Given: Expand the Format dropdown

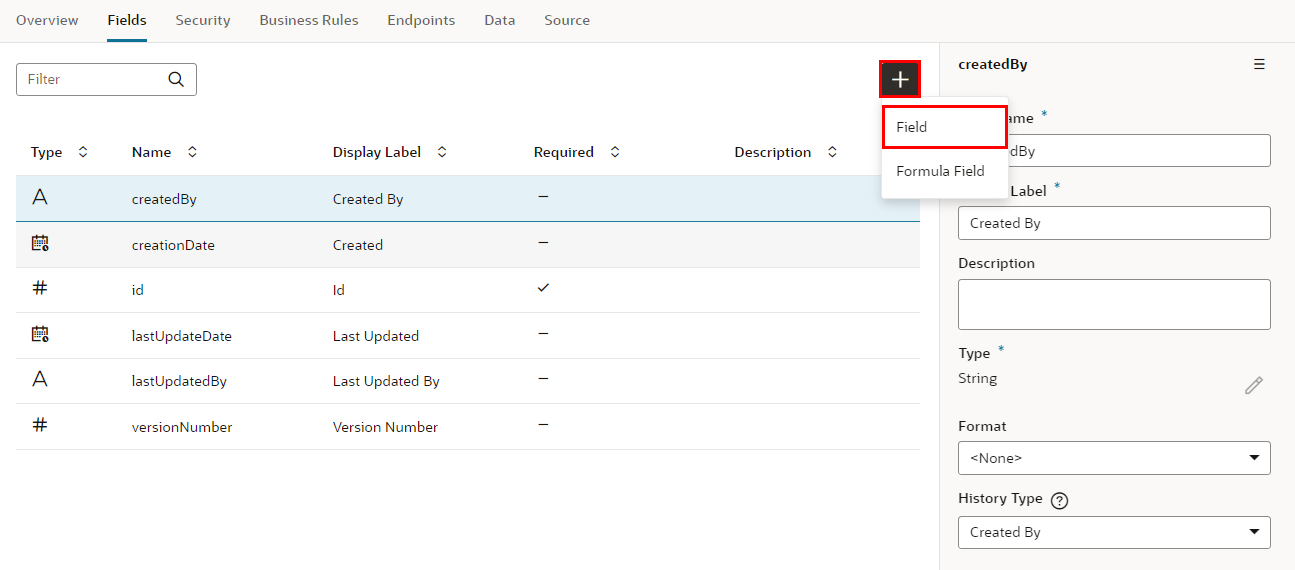Looking at the screenshot, I should (1114, 458).
